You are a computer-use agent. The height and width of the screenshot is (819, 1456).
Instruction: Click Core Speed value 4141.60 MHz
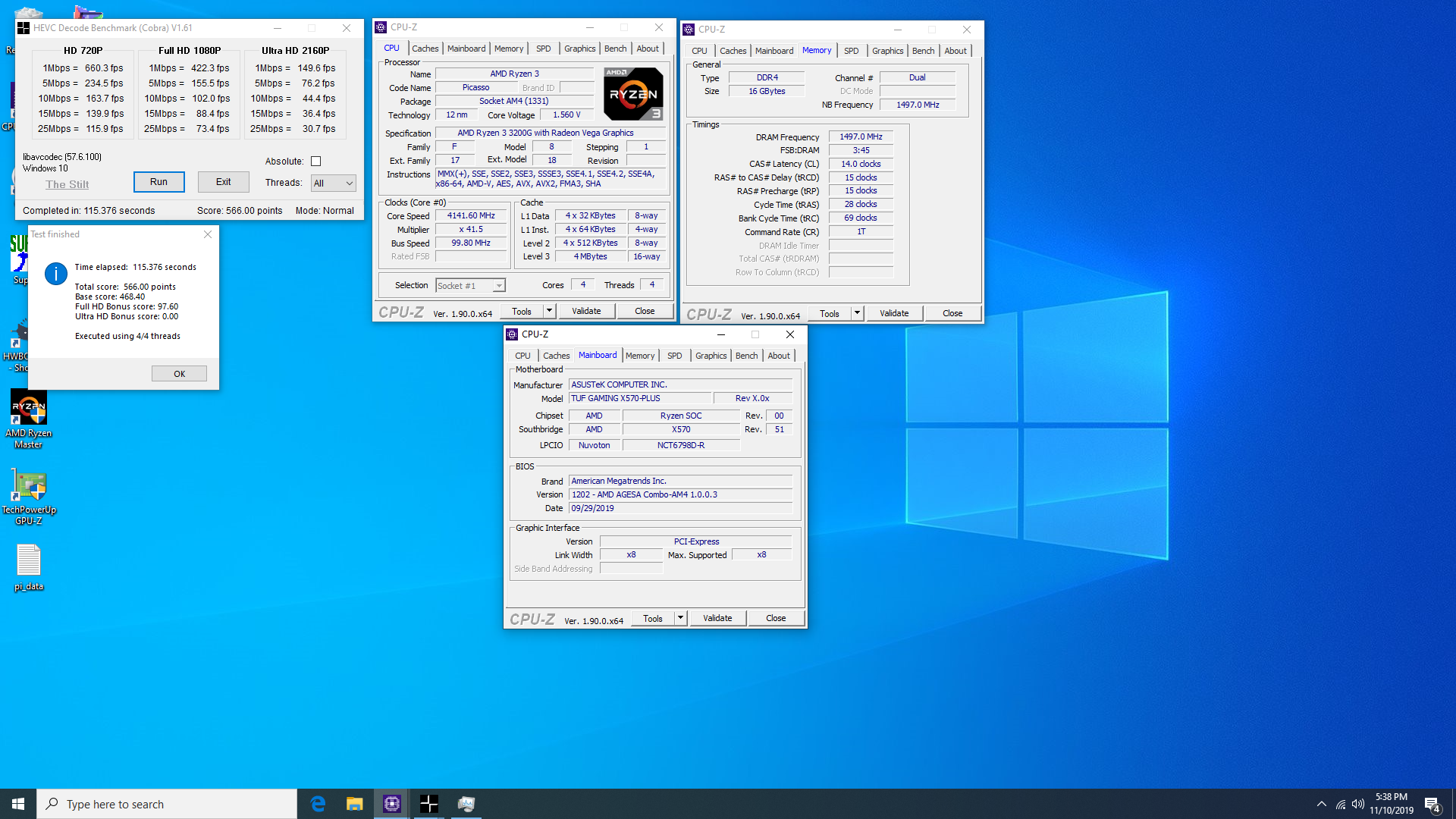(x=471, y=216)
